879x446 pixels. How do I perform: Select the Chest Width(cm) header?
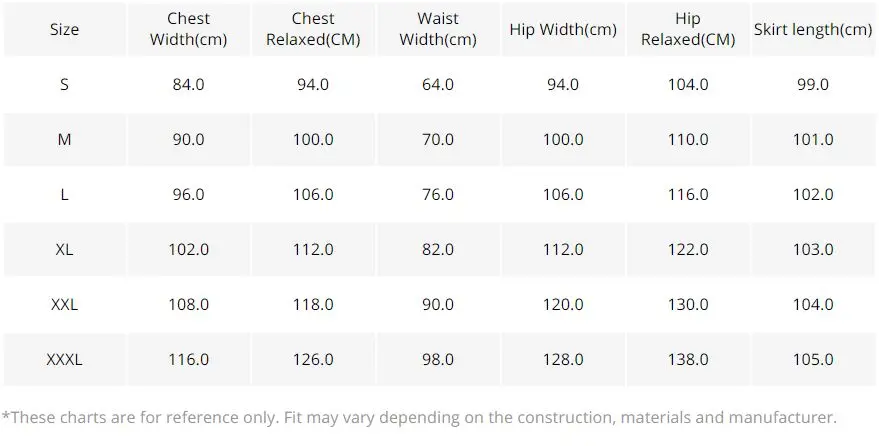[189, 29]
